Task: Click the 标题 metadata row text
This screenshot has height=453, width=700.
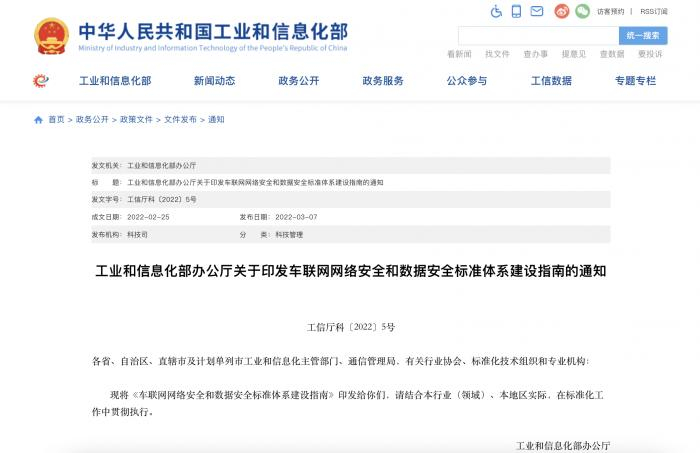Action: pyautogui.click(x=255, y=183)
